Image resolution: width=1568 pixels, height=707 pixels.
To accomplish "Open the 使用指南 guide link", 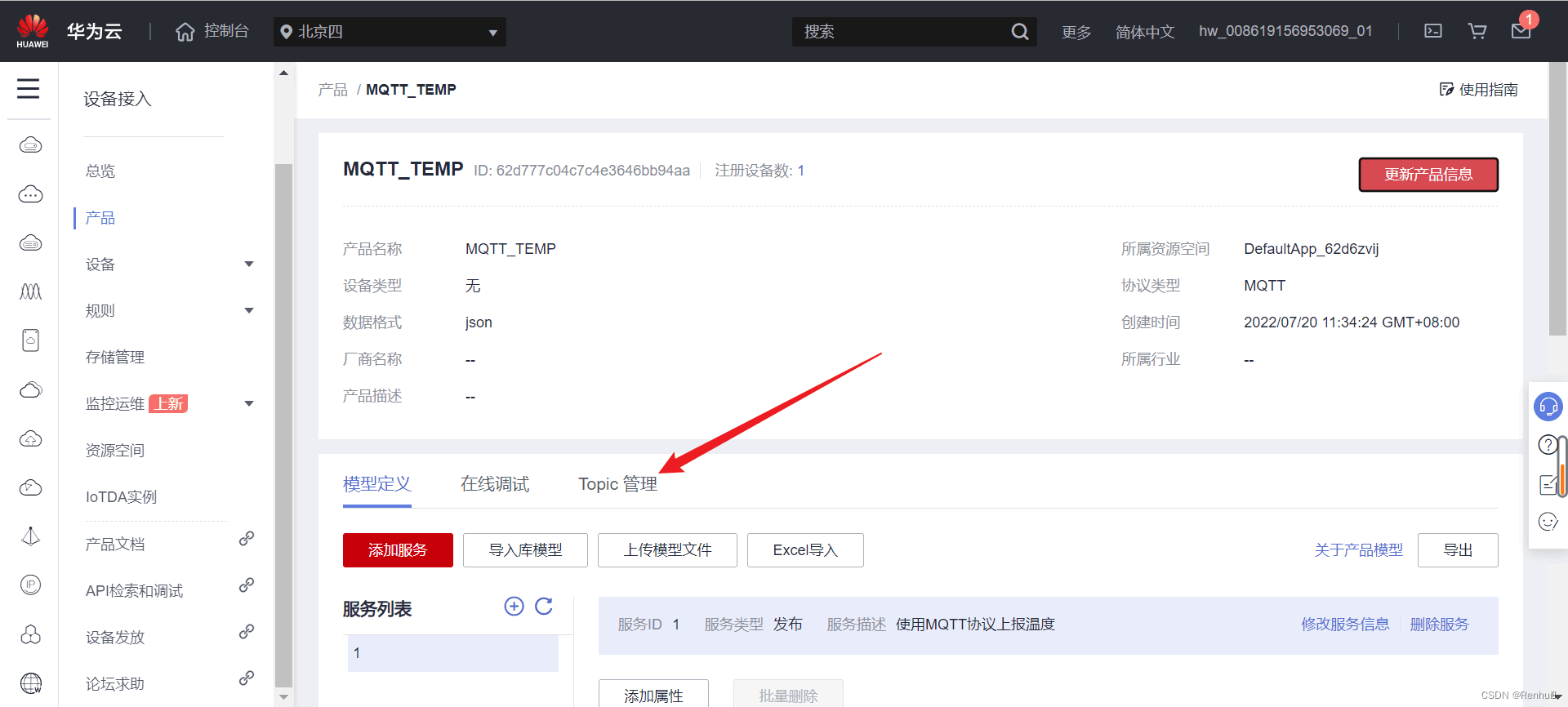I will click(1478, 89).
